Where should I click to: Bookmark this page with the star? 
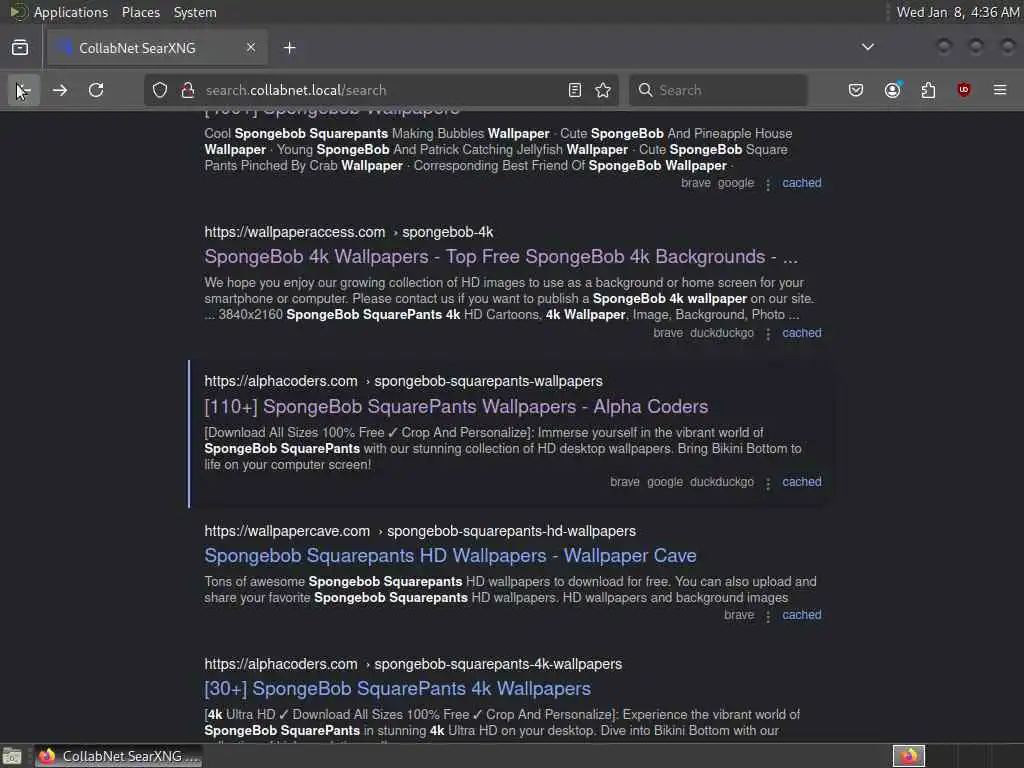point(603,90)
